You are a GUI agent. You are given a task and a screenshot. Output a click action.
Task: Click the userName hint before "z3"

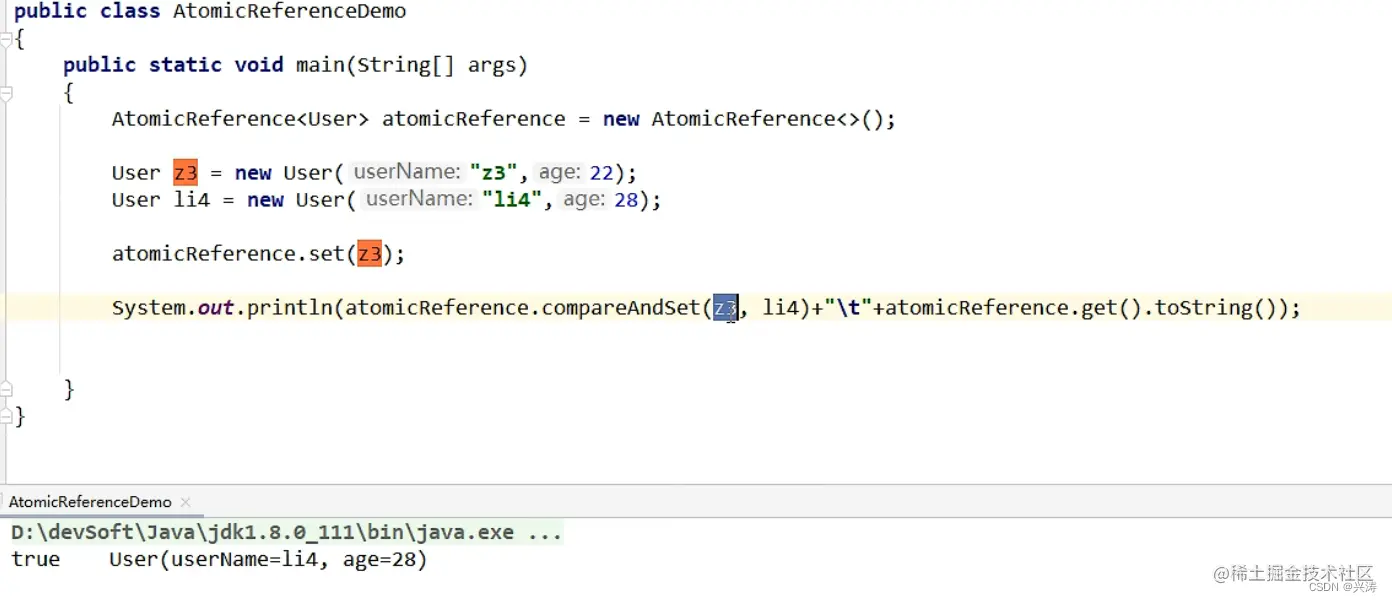(408, 172)
